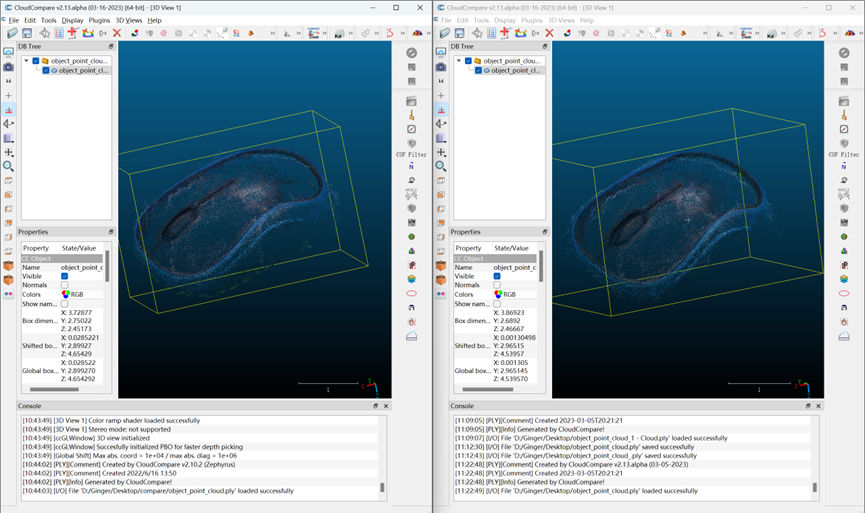Click the CSF Filter plugin icon in right window
Viewport: 865px width, 513px height.
pyautogui.click(x=844, y=144)
